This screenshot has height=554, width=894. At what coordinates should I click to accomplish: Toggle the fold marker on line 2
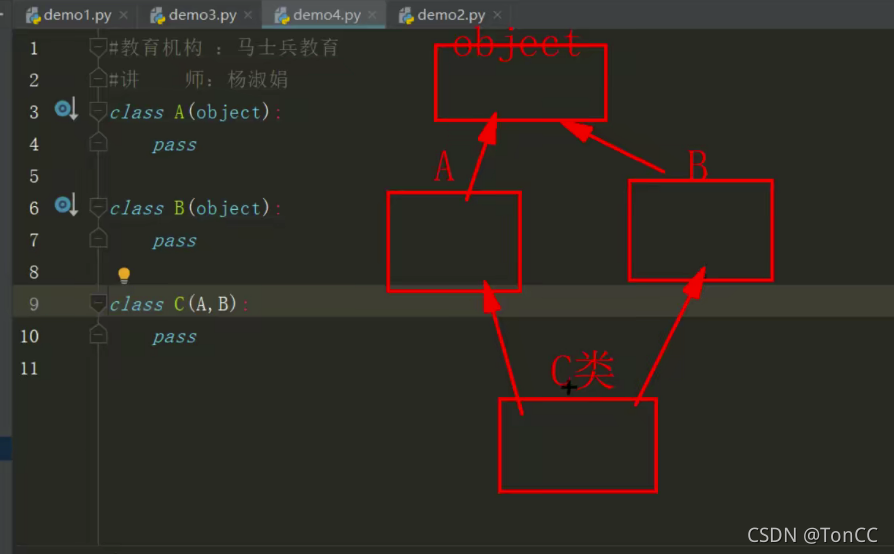coord(98,79)
